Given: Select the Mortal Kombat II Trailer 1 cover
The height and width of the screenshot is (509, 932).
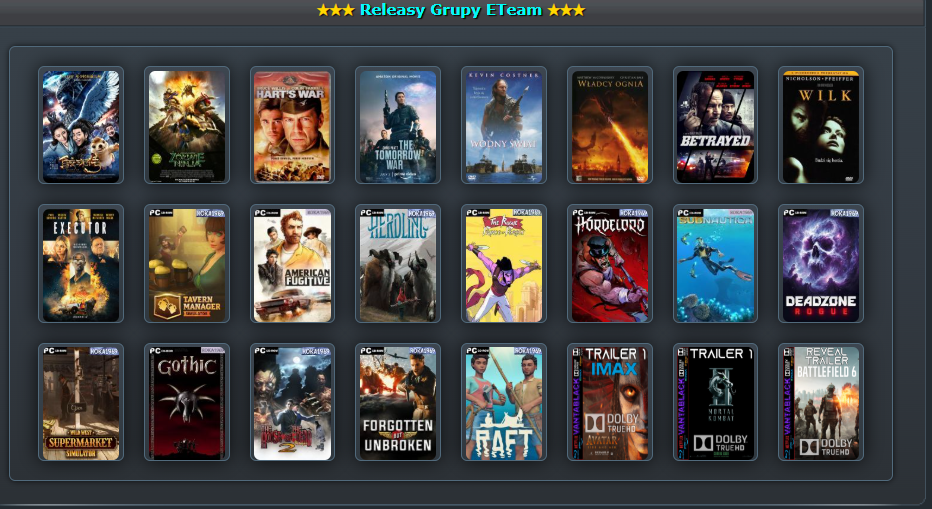Looking at the screenshot, I should [715, 402].
